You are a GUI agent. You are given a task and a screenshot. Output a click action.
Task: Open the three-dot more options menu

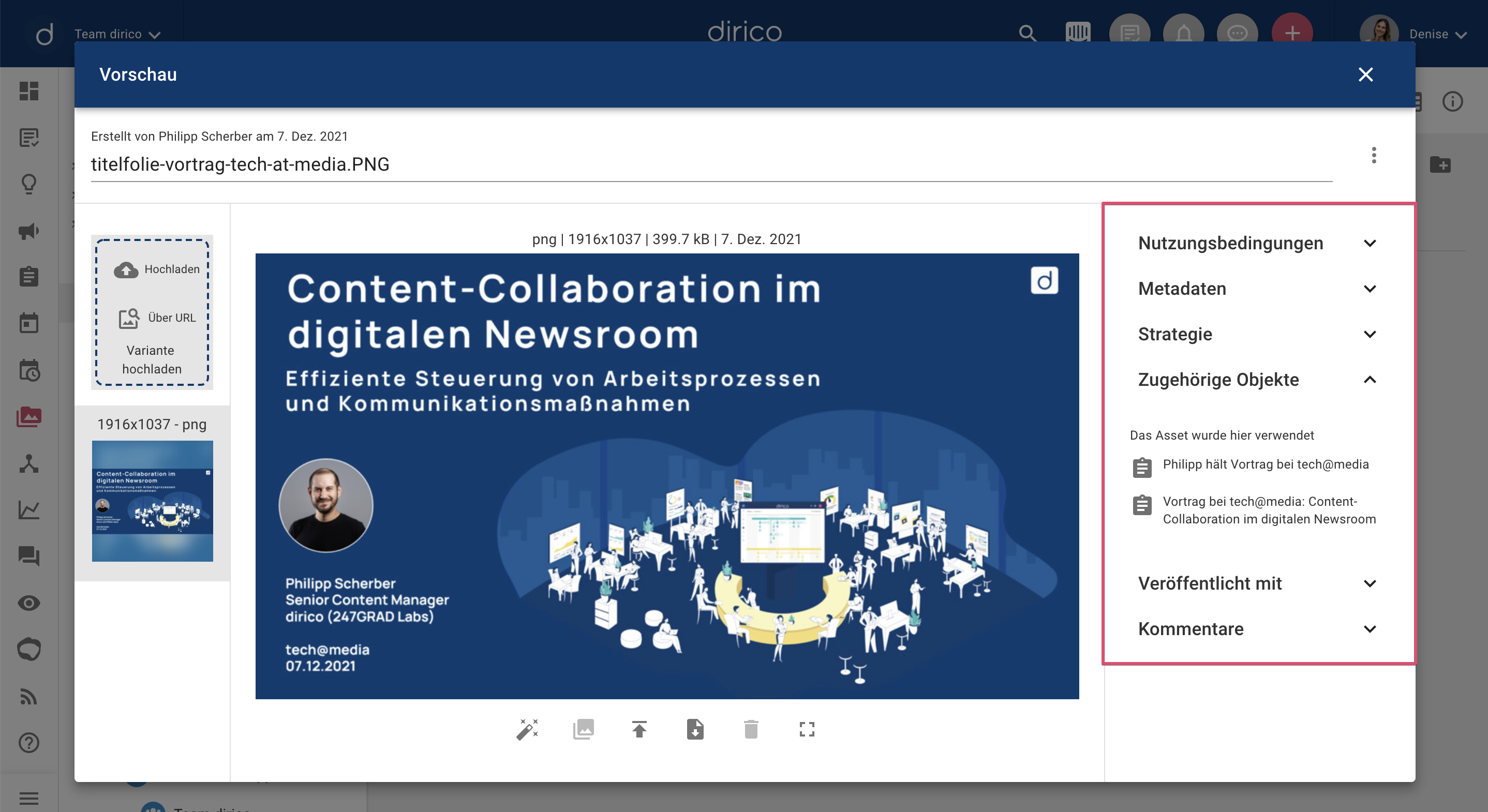click(x=1374, y=155)
